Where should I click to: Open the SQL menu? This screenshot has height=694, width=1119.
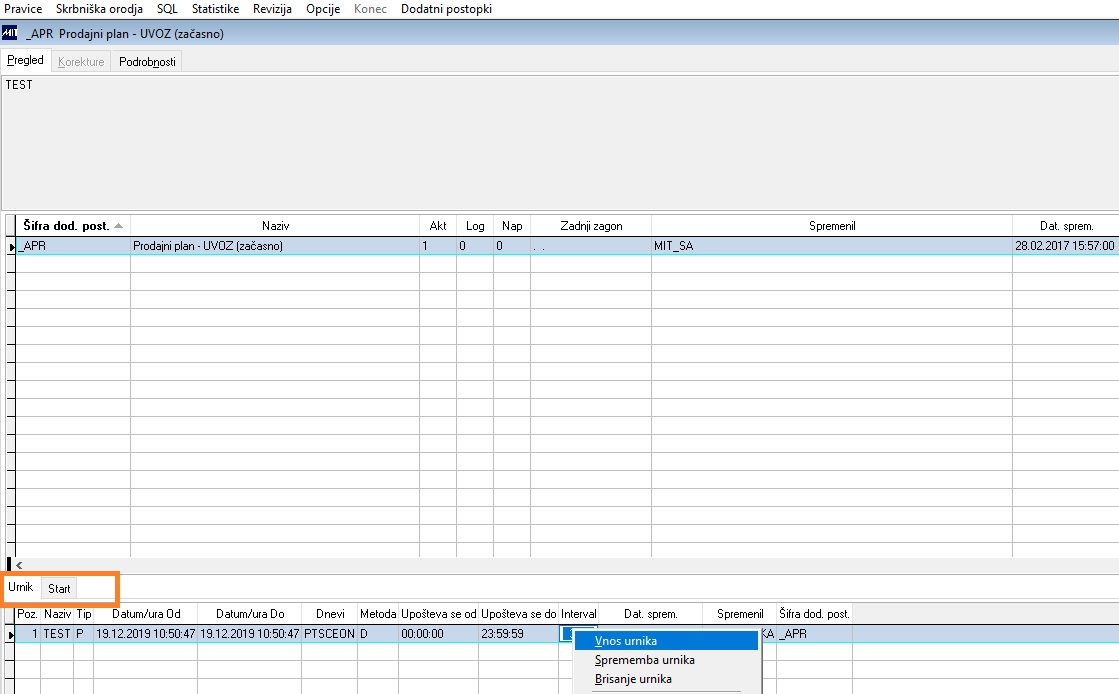click(167, 9)
